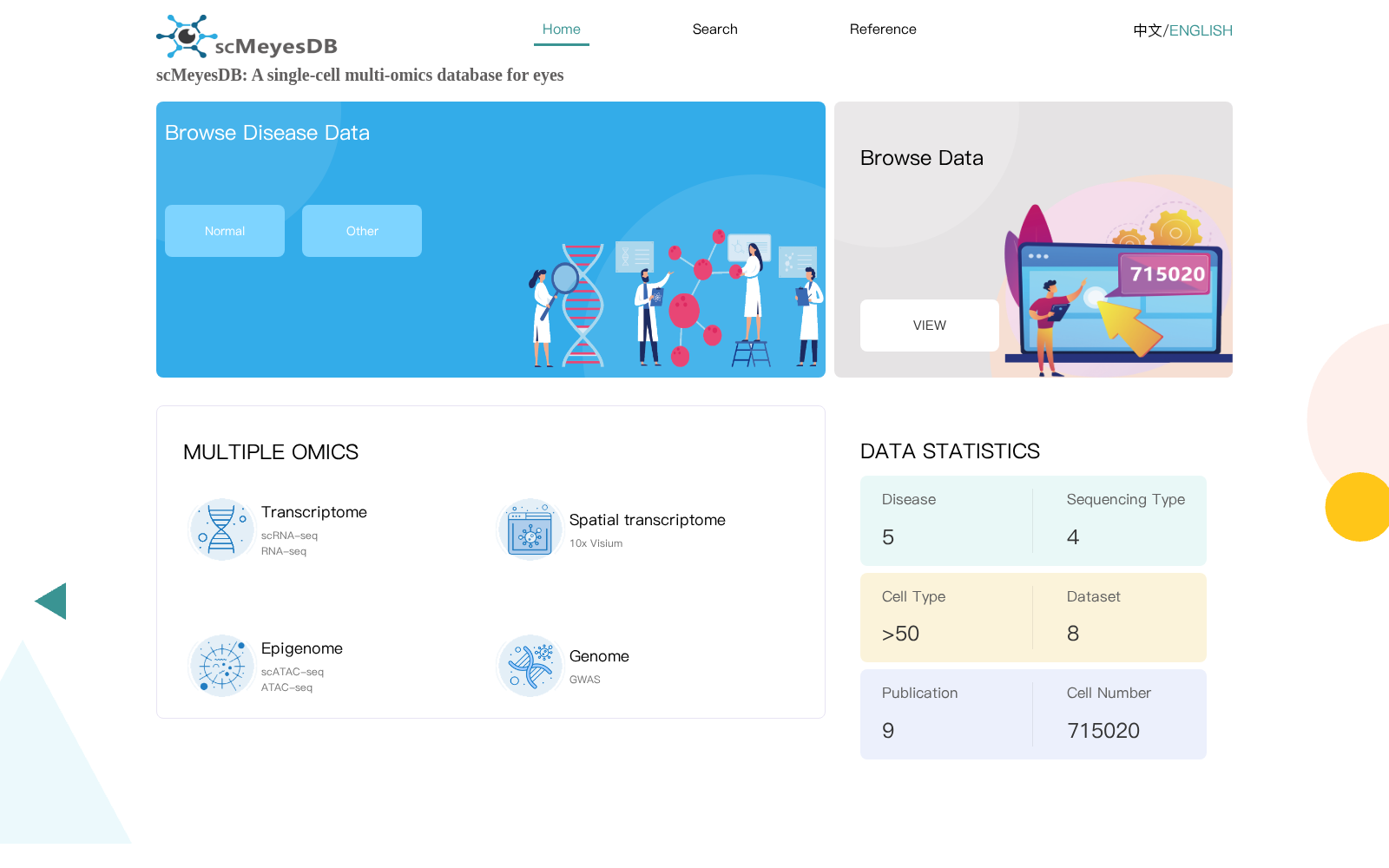This screenshot has width=1389, height=868.
Task: Open the Genome omics entry
Action: click(599, 656)
